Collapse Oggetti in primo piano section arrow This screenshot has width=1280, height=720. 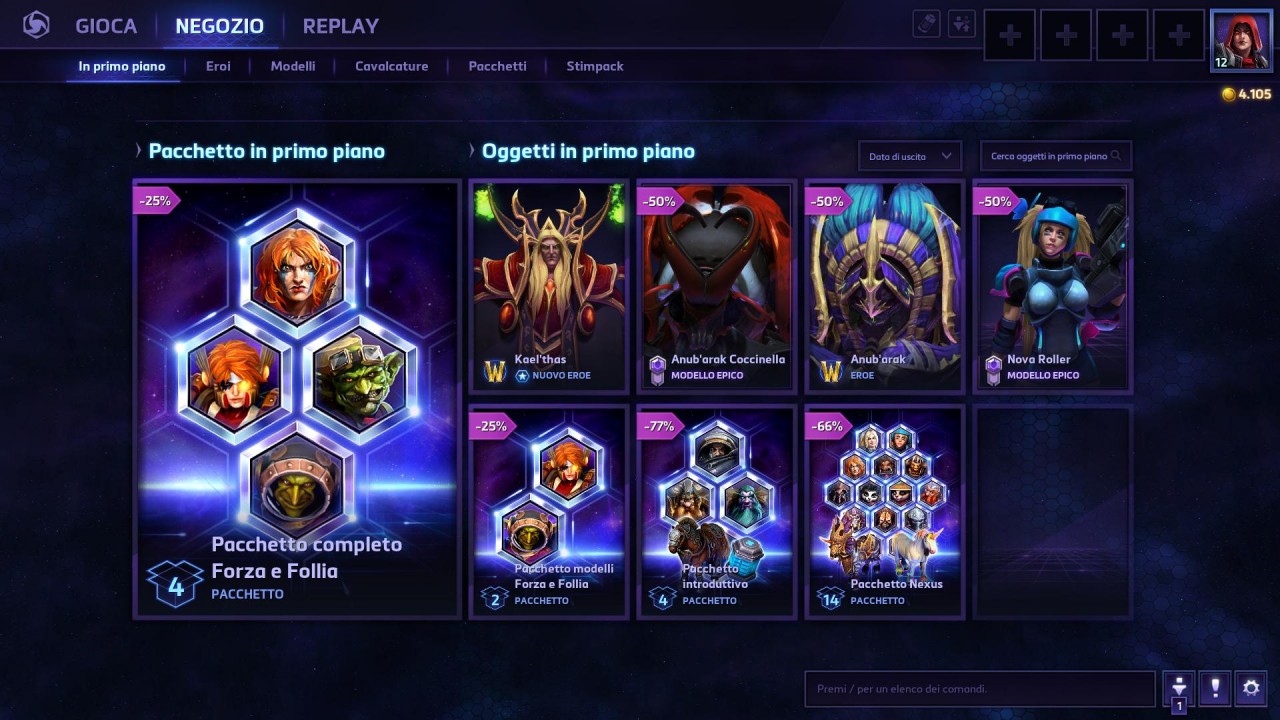(x=472, y=151)
